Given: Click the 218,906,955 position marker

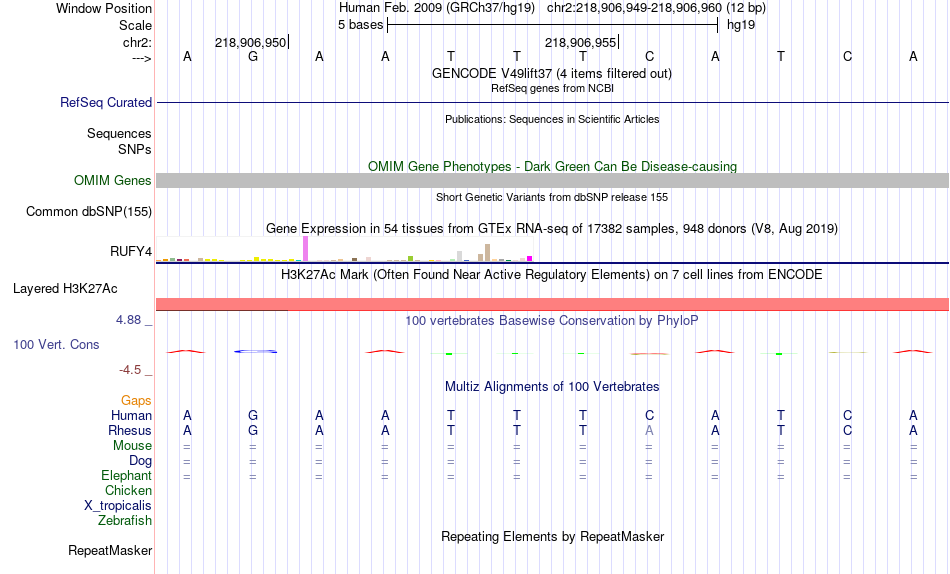Looking at the screenshot, I should pyautogui.click(x=581, y=42).
